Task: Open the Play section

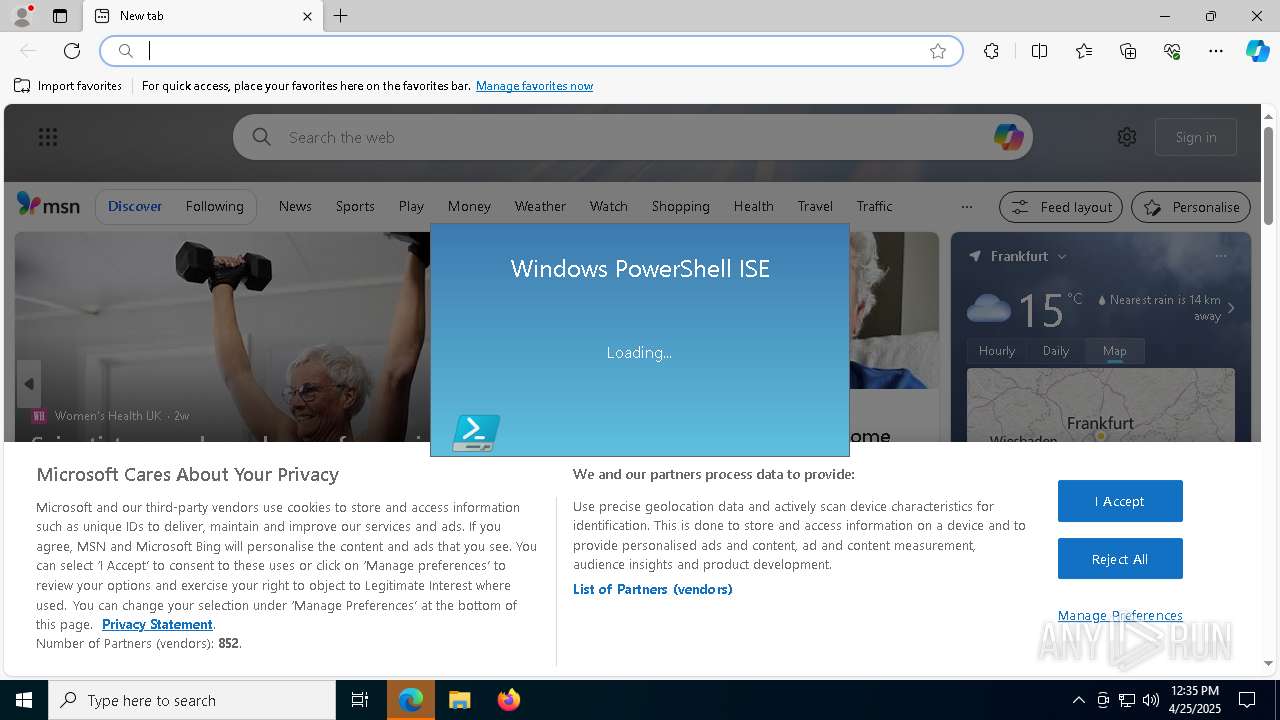Action: coord(411,206)
